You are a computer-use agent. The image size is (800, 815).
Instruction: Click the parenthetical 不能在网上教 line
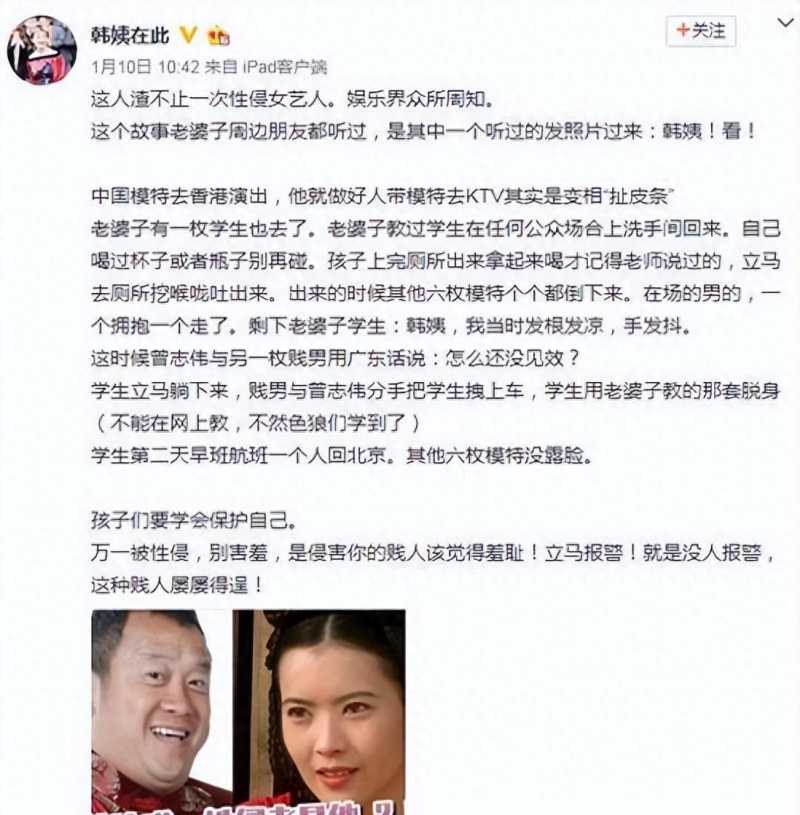[257, 423]
